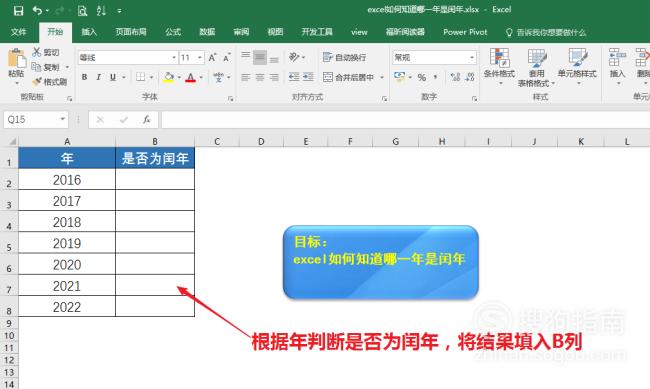The image size is (650, 389).
Task: Toggle Underline formatting
Action: click(113, 77)
